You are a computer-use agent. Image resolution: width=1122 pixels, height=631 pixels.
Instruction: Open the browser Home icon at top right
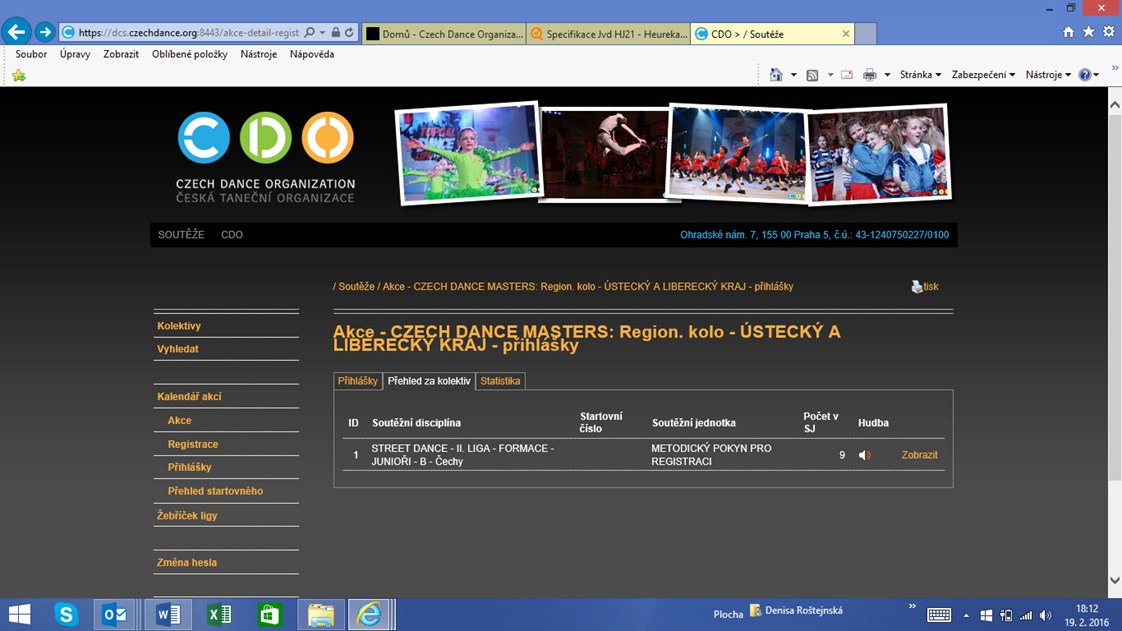point(1068,32)
